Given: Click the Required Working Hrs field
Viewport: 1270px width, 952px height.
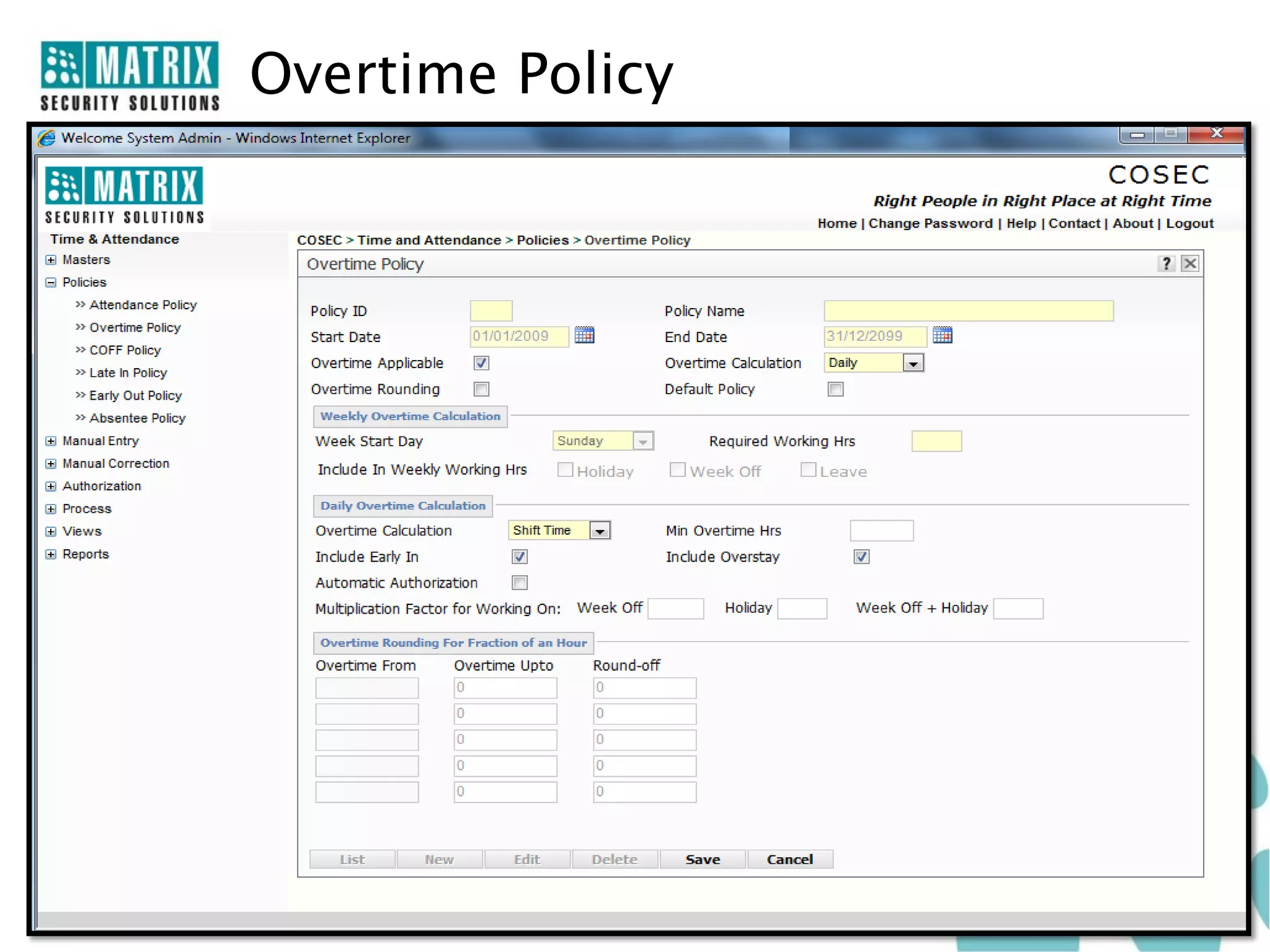Looking at the screenshot, I should (936, 441).
